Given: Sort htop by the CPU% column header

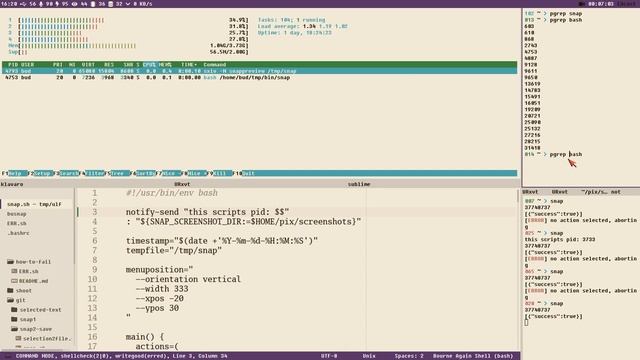Looking at the screenshot, I should pyautogui.click(x=149, y=64).
